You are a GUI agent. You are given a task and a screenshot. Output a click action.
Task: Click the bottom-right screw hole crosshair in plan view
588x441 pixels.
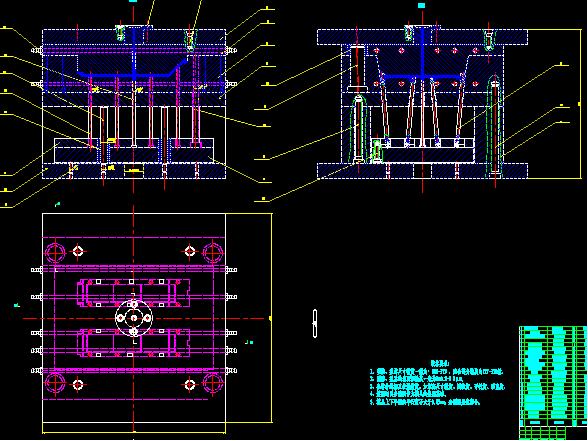[x=190, y=385]
